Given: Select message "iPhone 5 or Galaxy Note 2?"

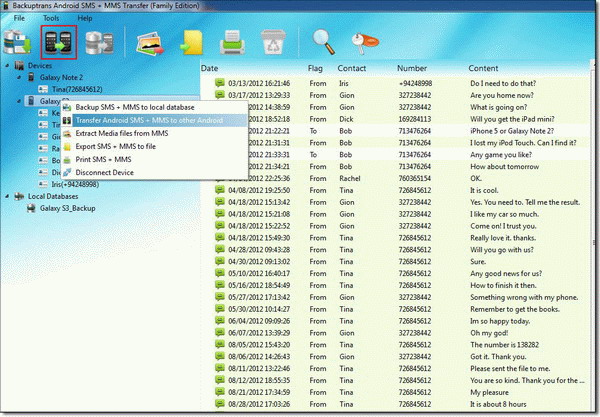Looking at the screenshot, I should pyautogui.click(x=512, y=131).
